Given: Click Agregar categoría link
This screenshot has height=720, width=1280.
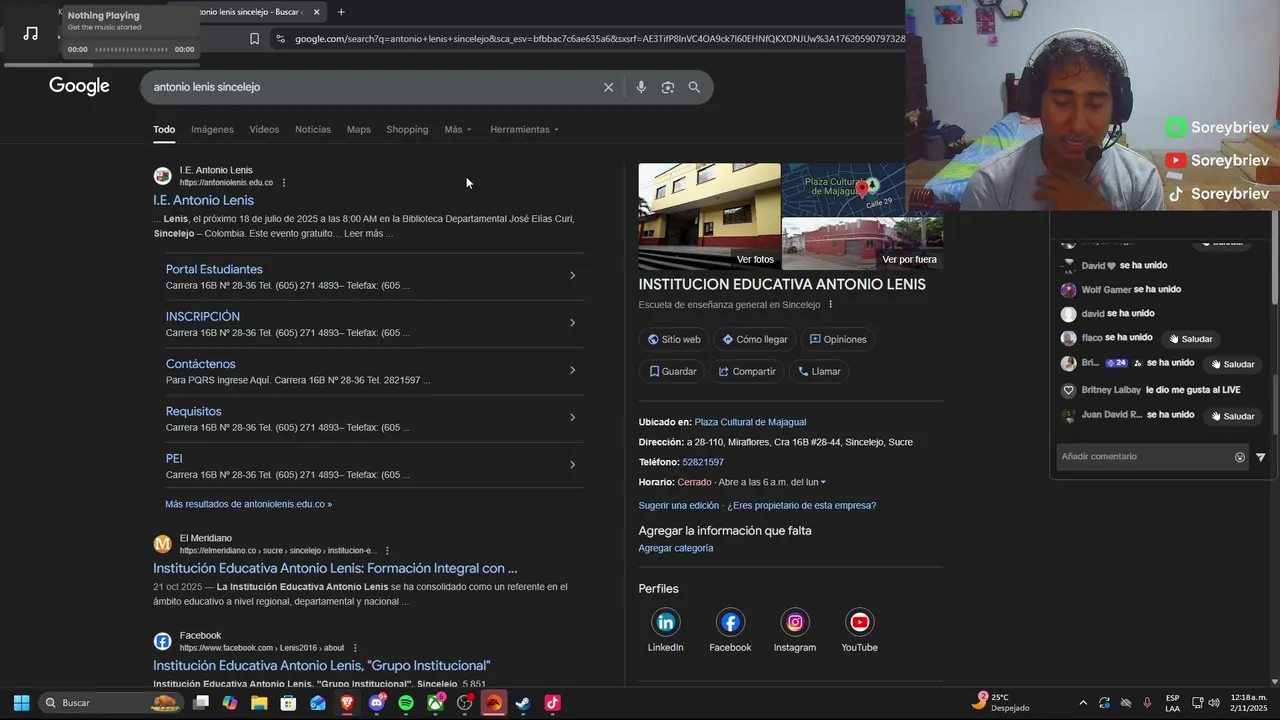Looking at the screenshot, I should click(x=676, y=548).
